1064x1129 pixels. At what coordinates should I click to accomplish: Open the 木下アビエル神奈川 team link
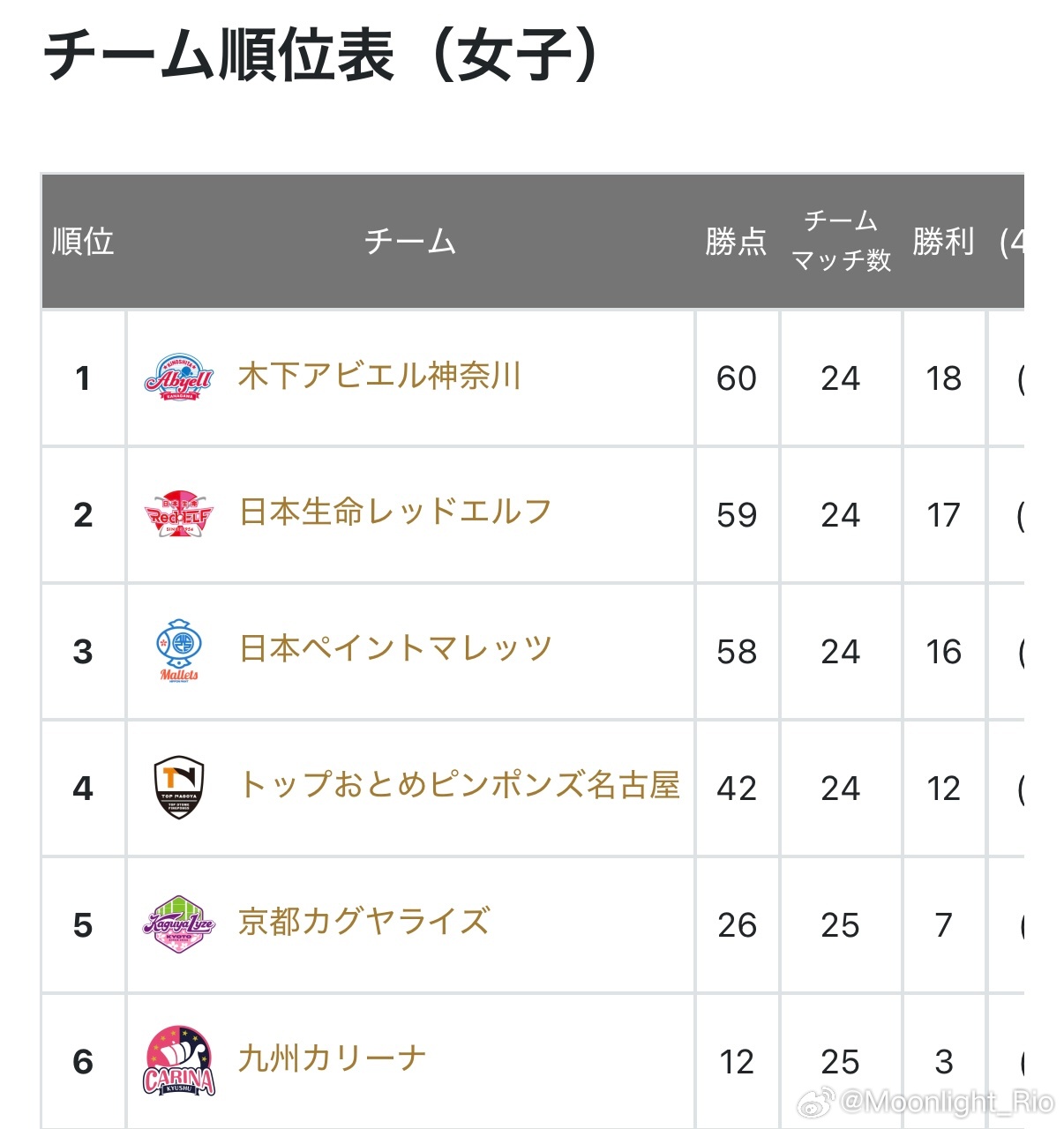379,377
